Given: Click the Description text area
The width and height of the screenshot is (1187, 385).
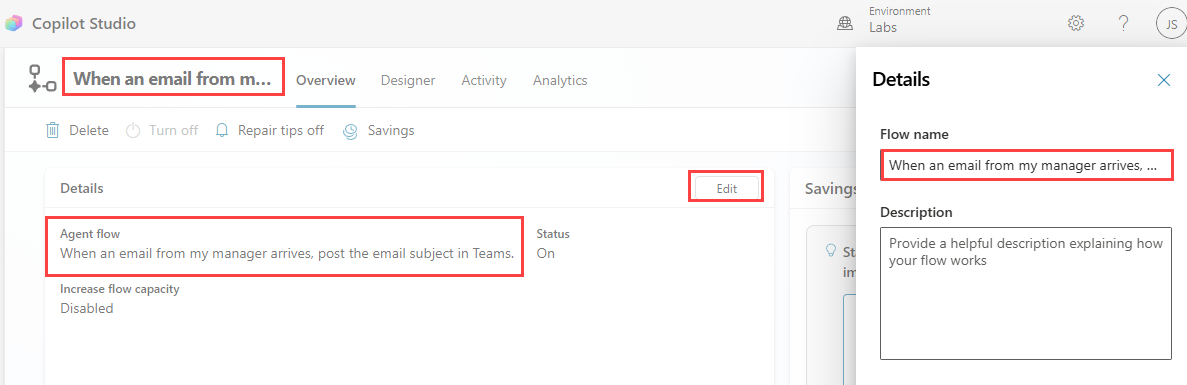Looking at the screenshot, I should coord(1026,293).
